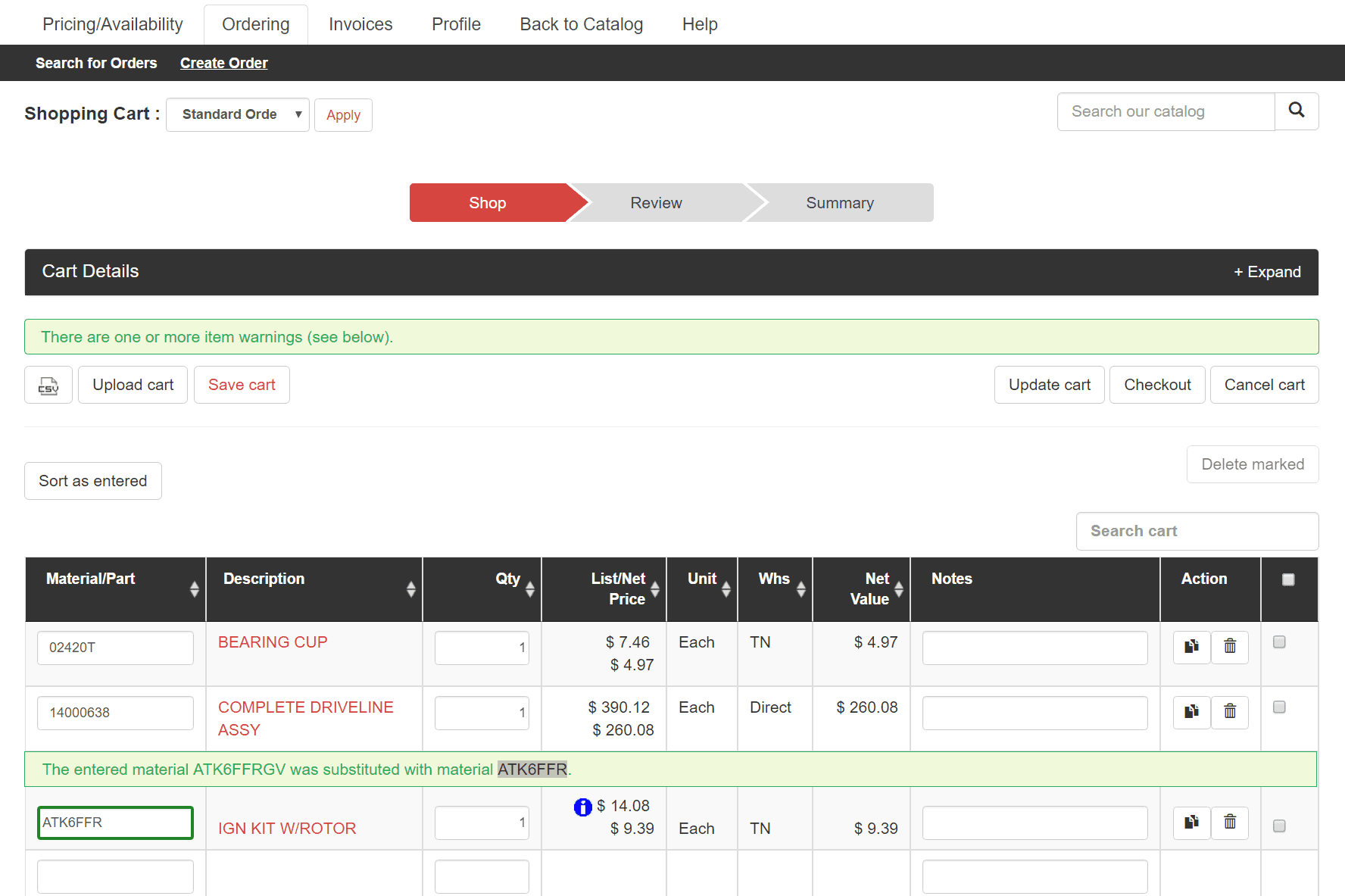This screenshot has width=1345, height=896.
Task: Switch to Pricing/Availability tab
Action: coord(113,24)
